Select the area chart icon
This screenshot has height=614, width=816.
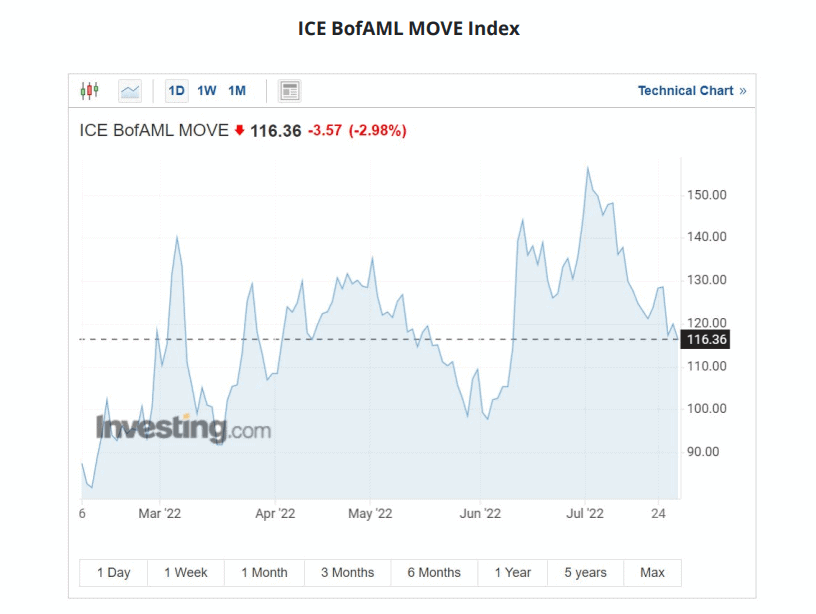click(x=130, y=91)
